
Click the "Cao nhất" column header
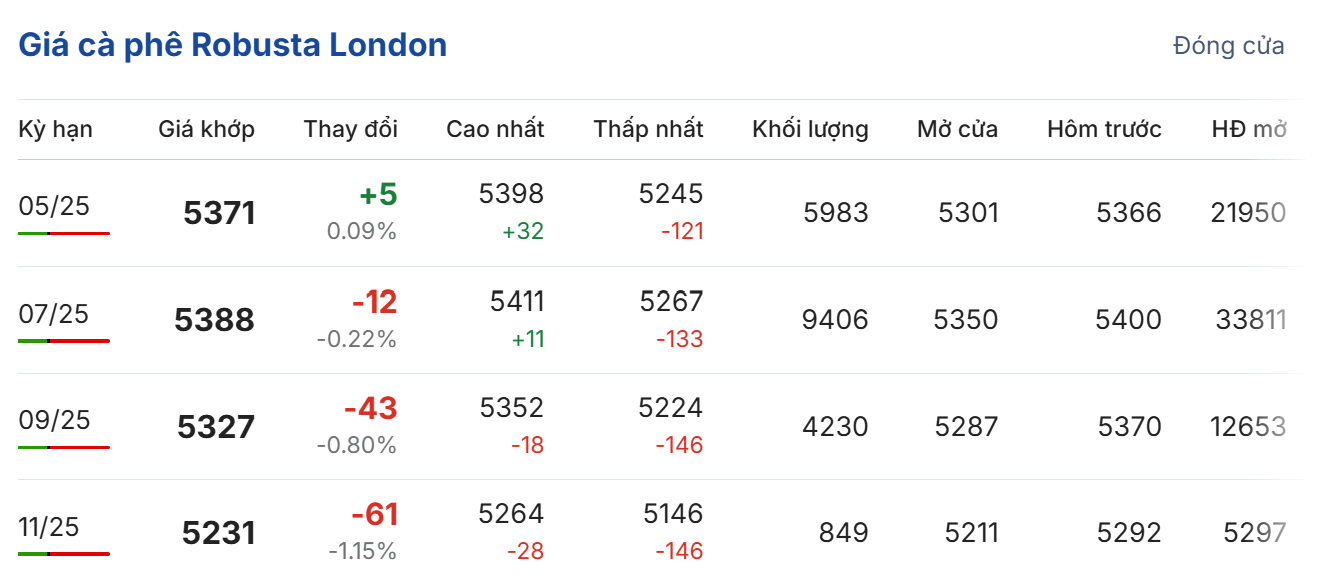[x=495, y=129]
